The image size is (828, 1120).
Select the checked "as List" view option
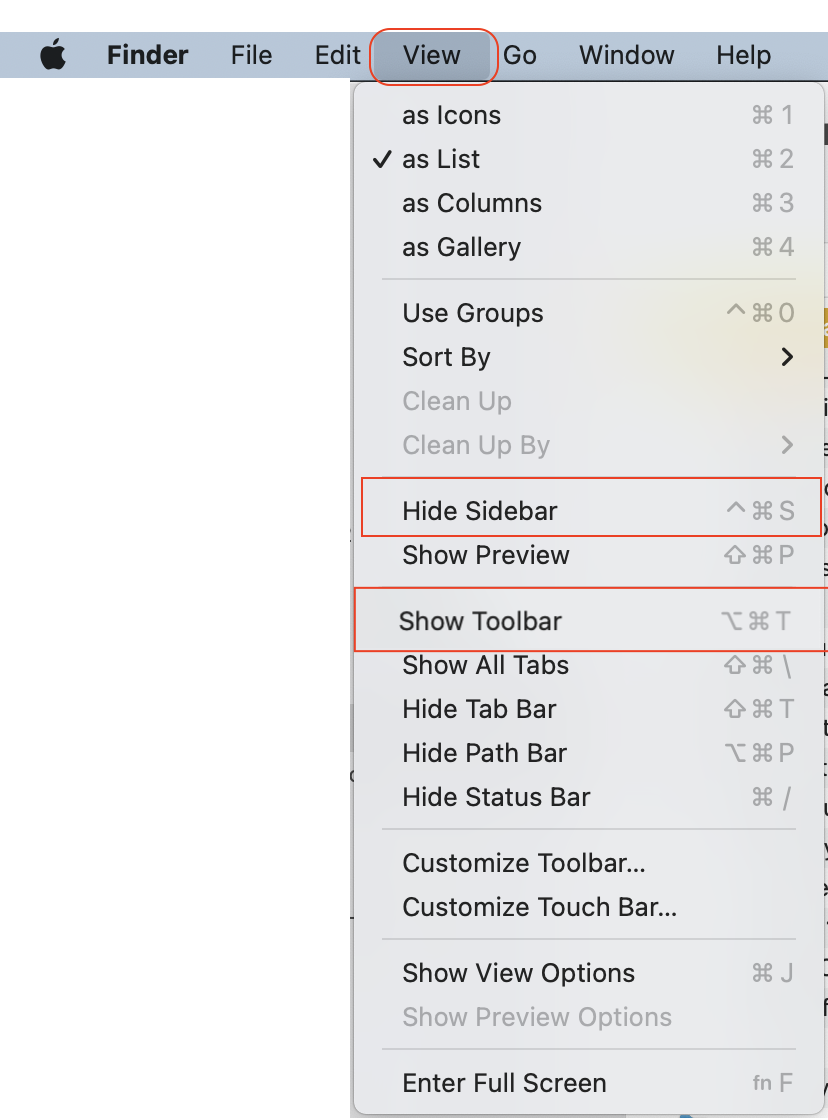click(x=441, y=159)
